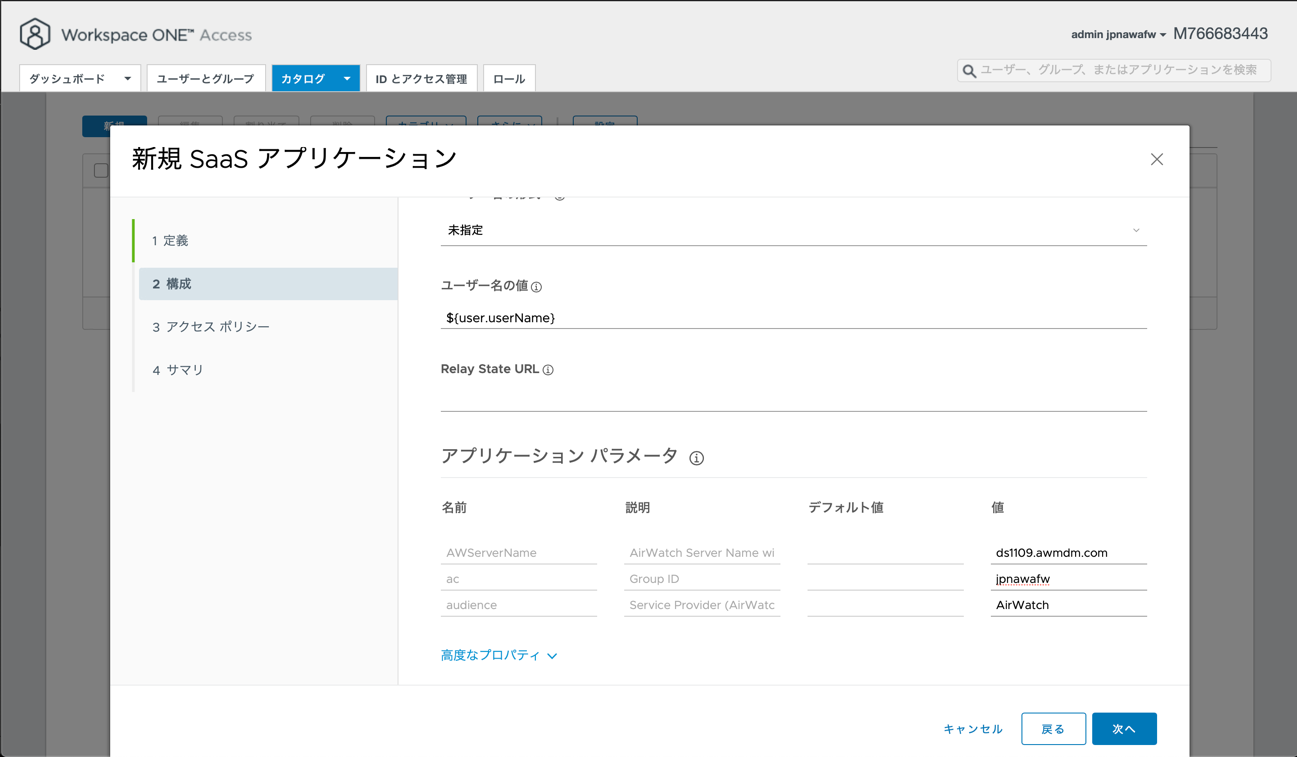Click the top search box
This screenshot has height=757, width=1297.
coord(1114,71)
